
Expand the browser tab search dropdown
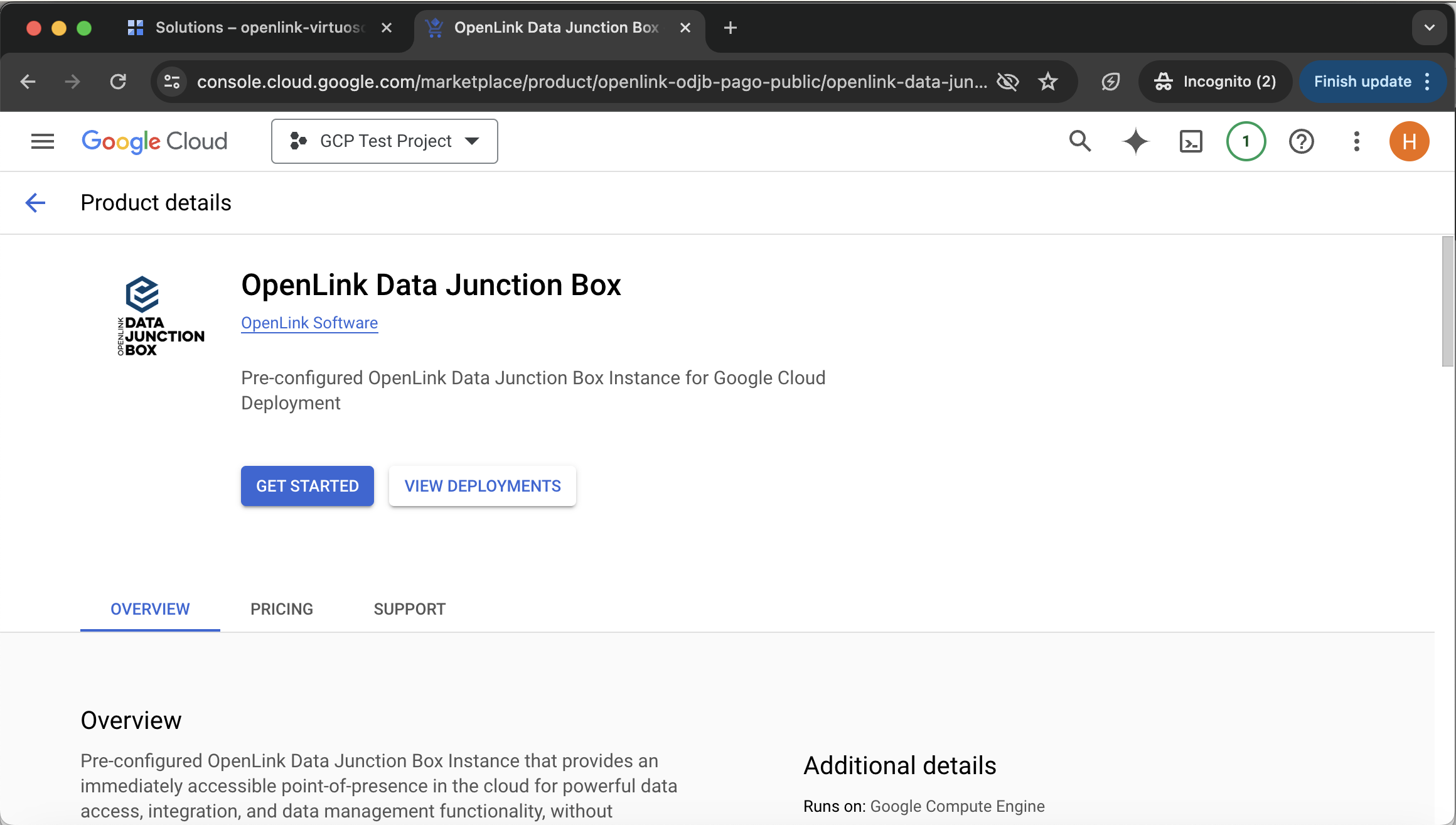(x=1430, y=28)
